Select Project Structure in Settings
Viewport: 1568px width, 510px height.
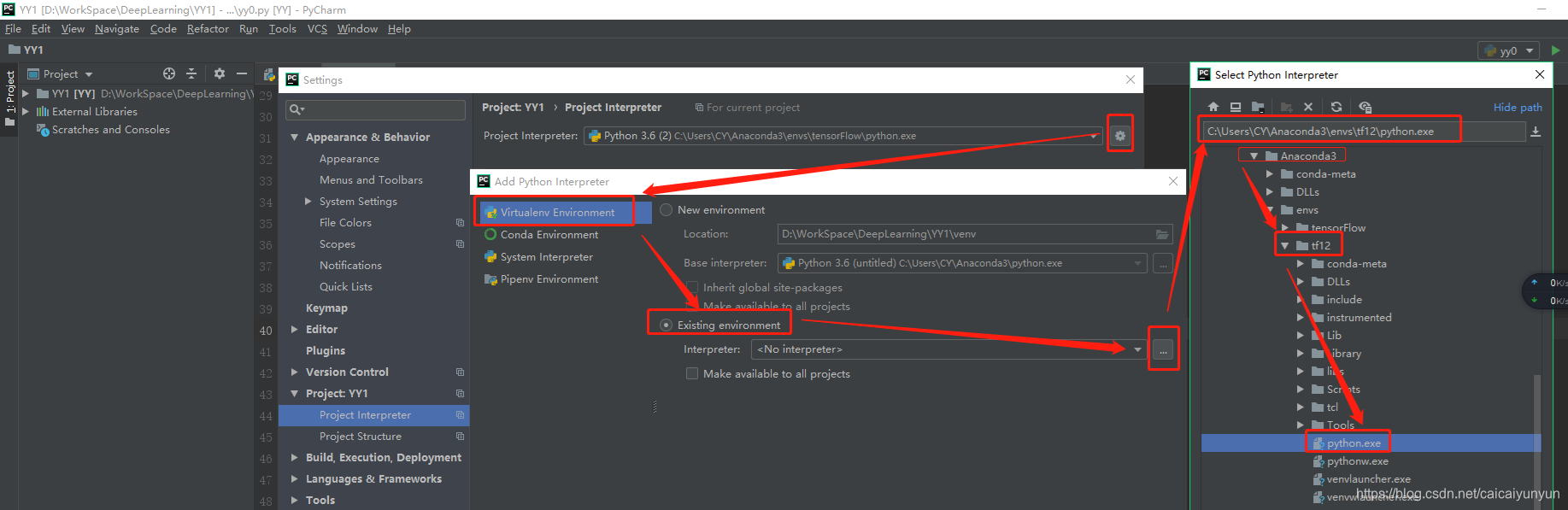pos(361,437)
